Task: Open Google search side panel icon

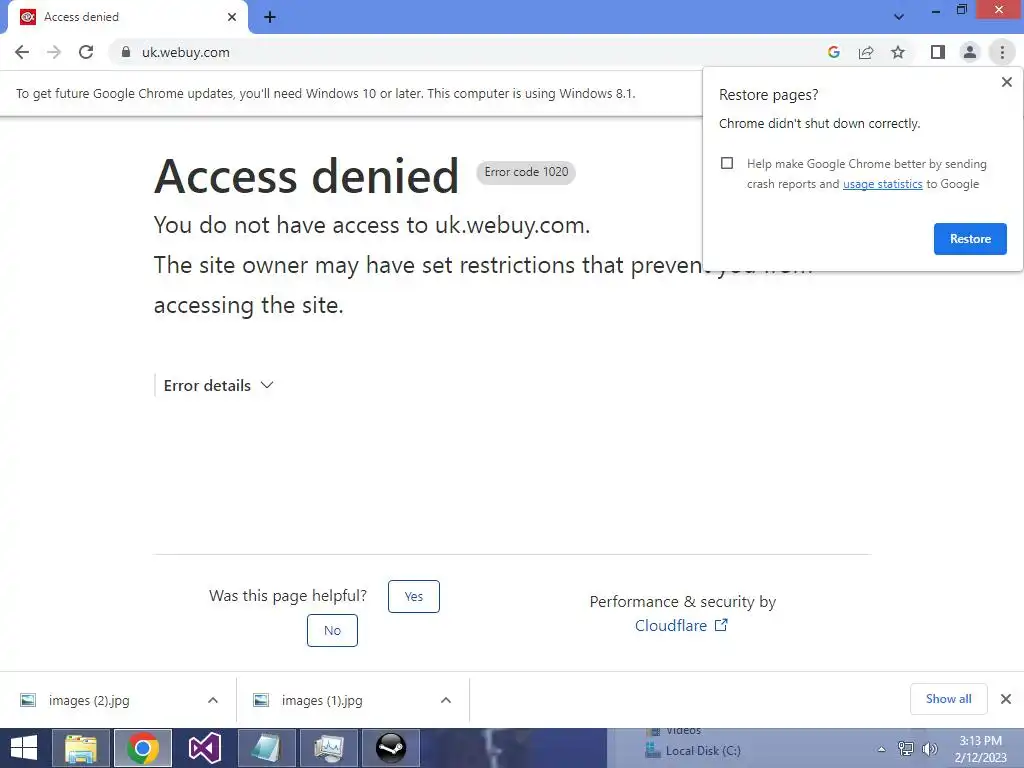Action: (x=833, y=52)
